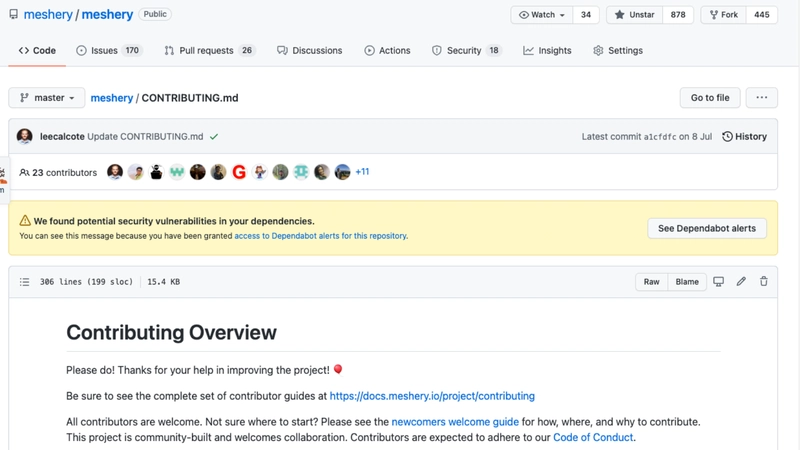Edit the file with pencil icon
The image size is (800, 450).
point(741,282)
